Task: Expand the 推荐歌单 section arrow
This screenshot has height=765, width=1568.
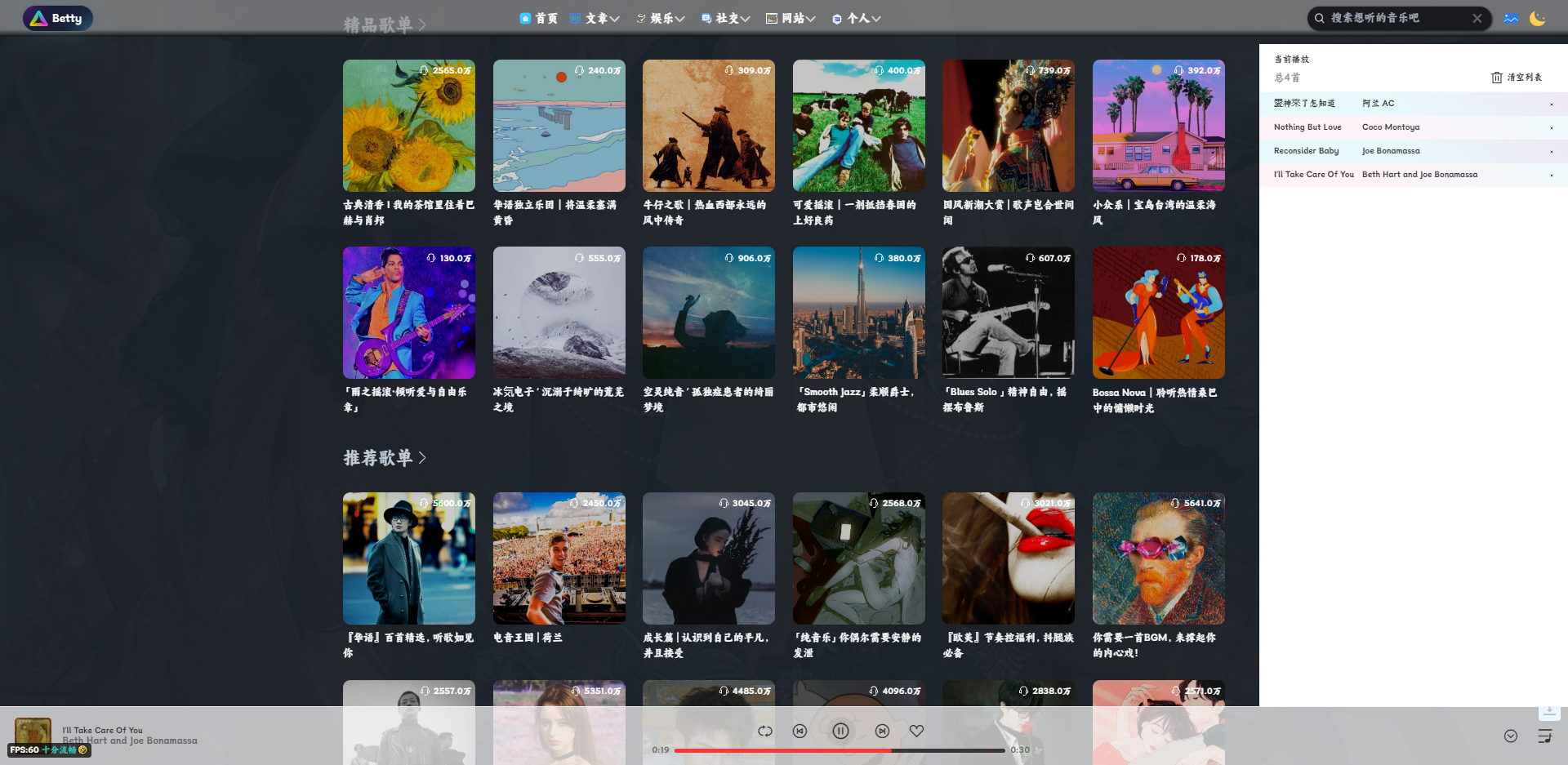Action: 422,457
